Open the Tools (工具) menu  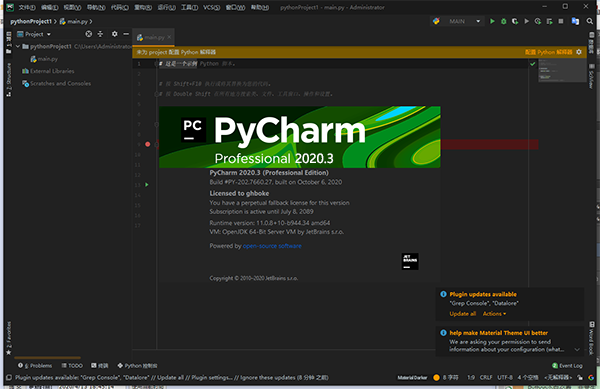pyautogui.click(x=189, y=7)
